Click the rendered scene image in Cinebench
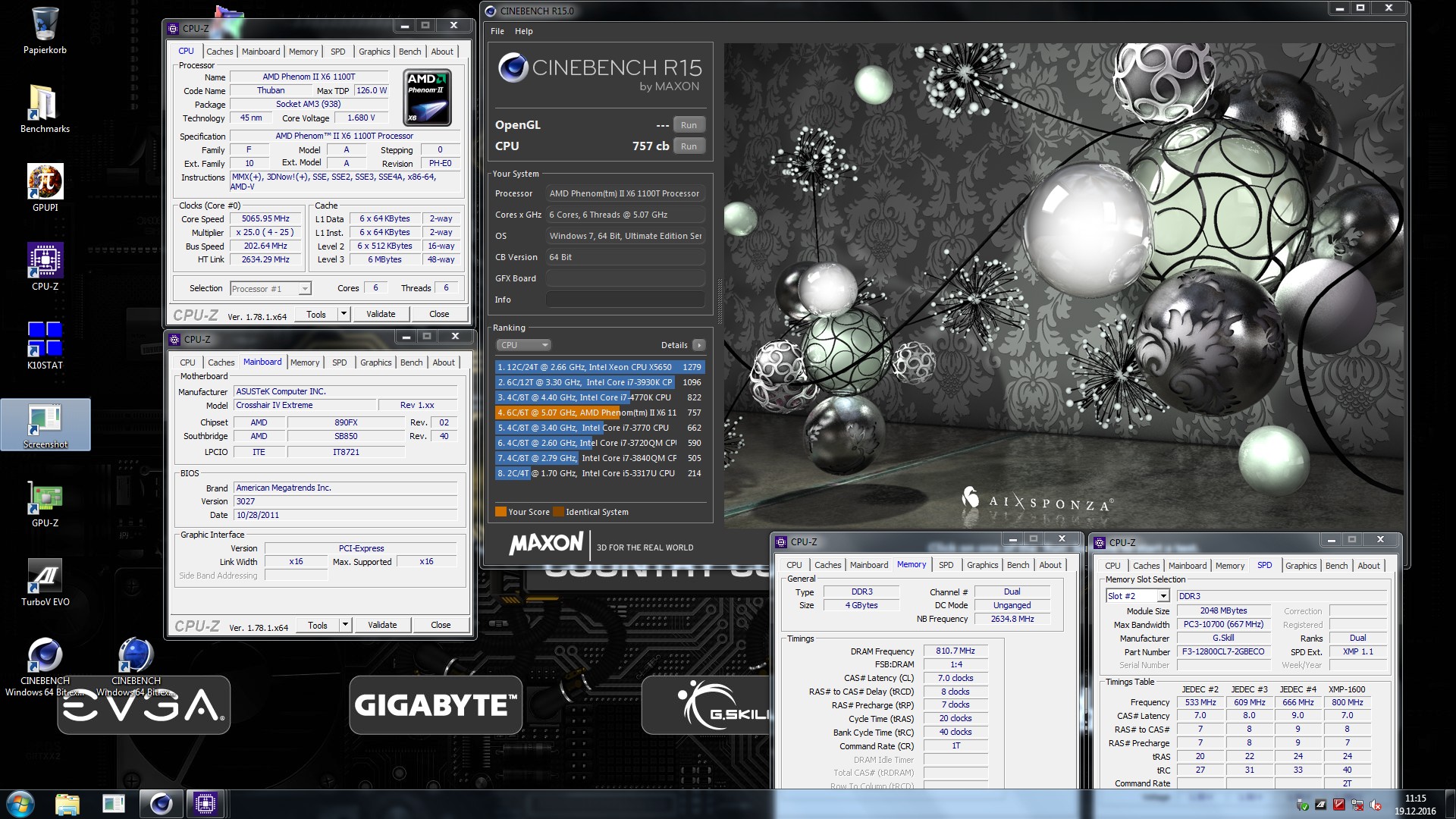Viewport: 1456px width, 819px height. (x=1063, y=286)
